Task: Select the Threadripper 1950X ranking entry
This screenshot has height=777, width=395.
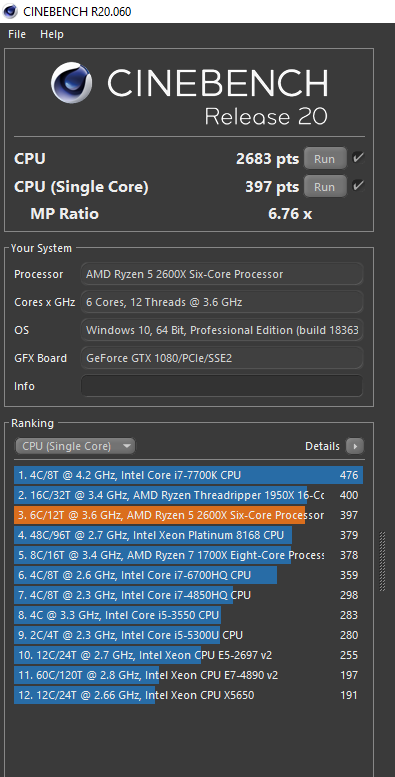Action: point(188,495)
